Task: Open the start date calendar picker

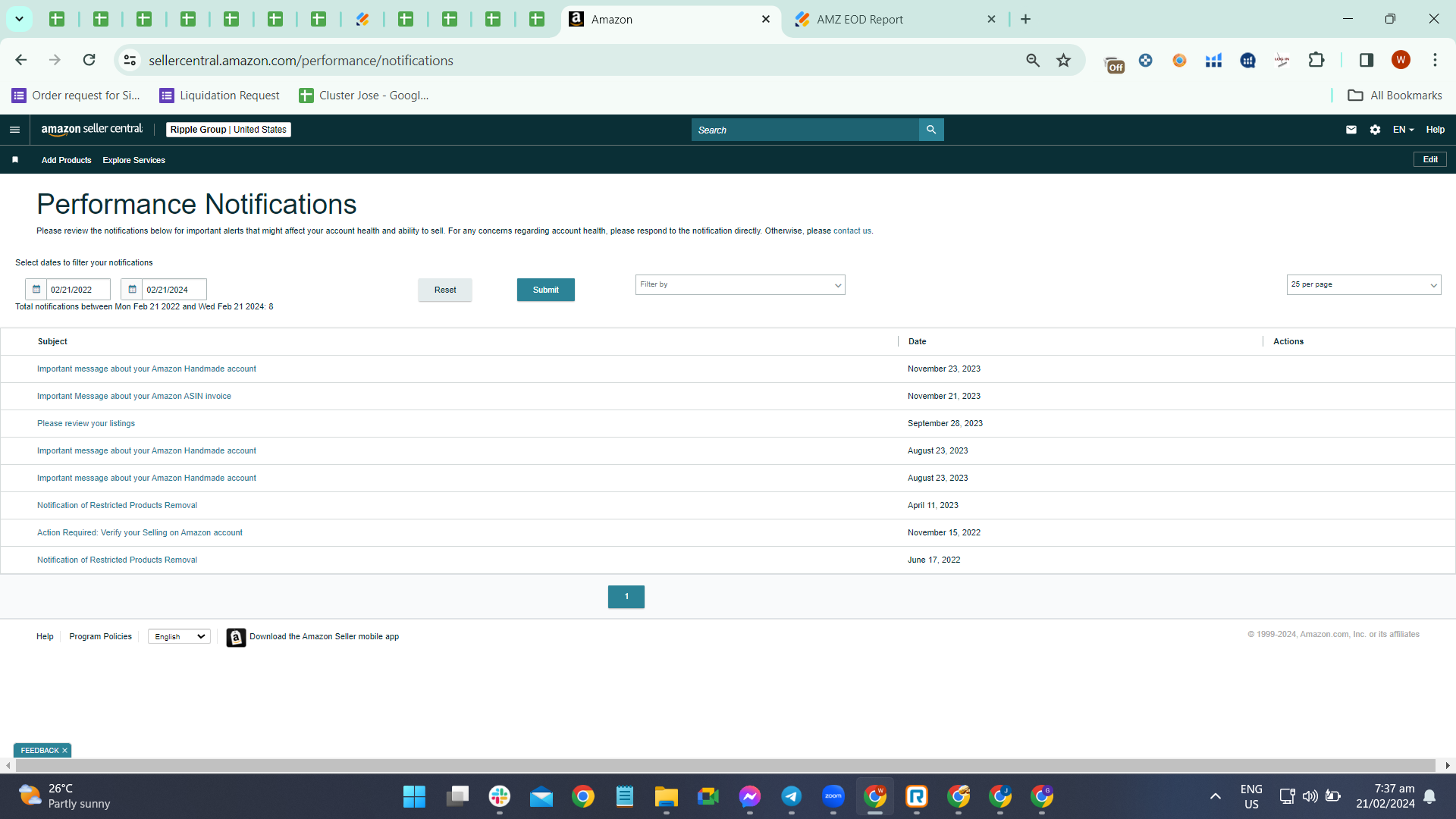Action: coord(36,290)
